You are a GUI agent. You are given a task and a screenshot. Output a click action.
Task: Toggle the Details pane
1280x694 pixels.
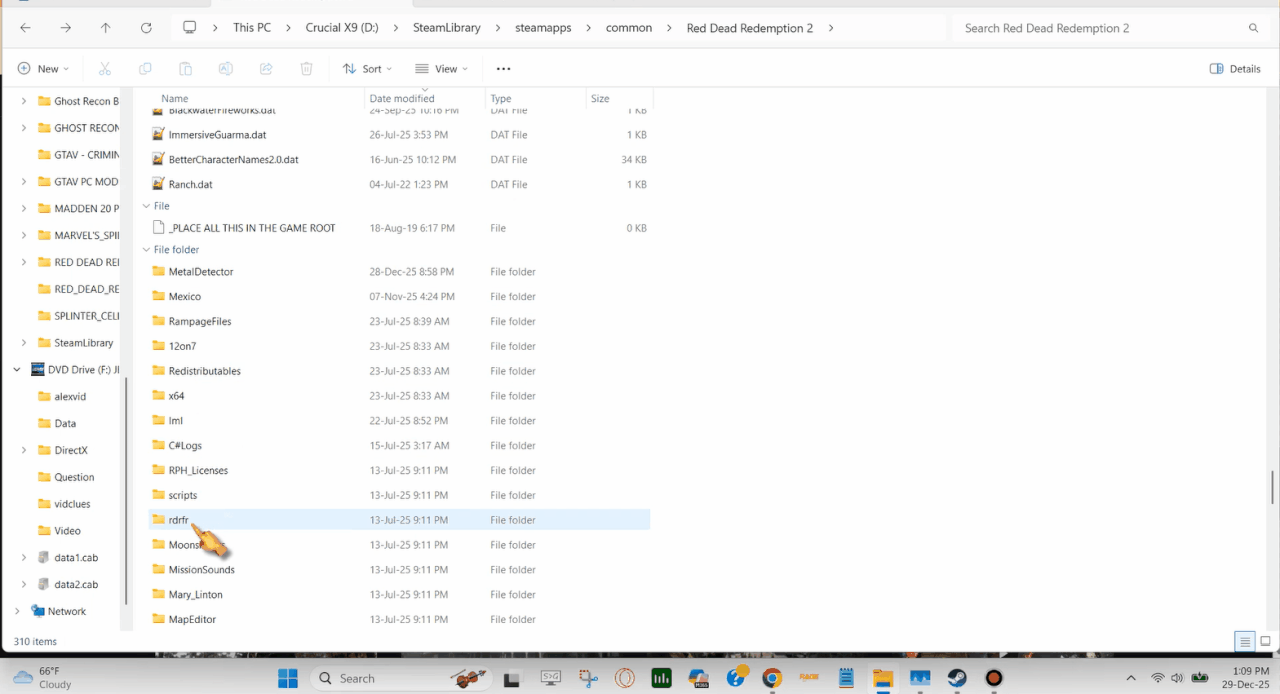[1235, 68]
